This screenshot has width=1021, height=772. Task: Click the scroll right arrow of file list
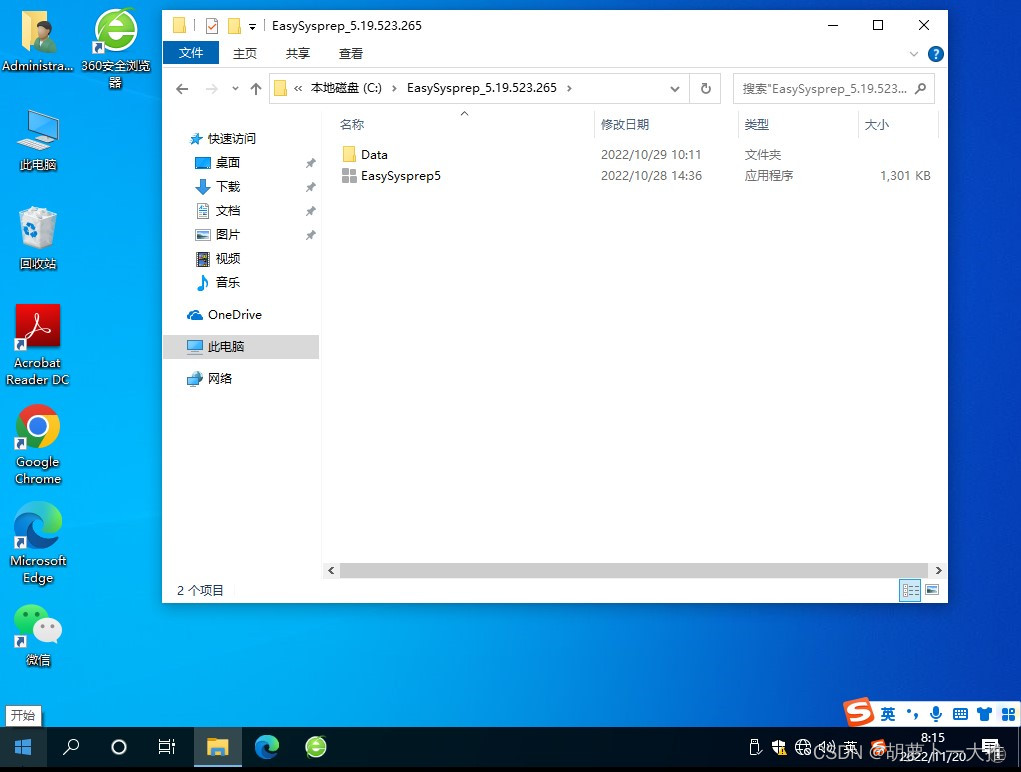(x=938, y=571)
